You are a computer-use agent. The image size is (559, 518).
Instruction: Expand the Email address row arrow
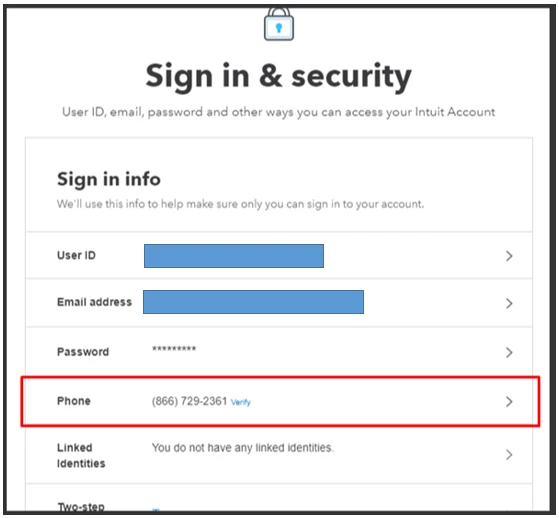tap(509, 303)
